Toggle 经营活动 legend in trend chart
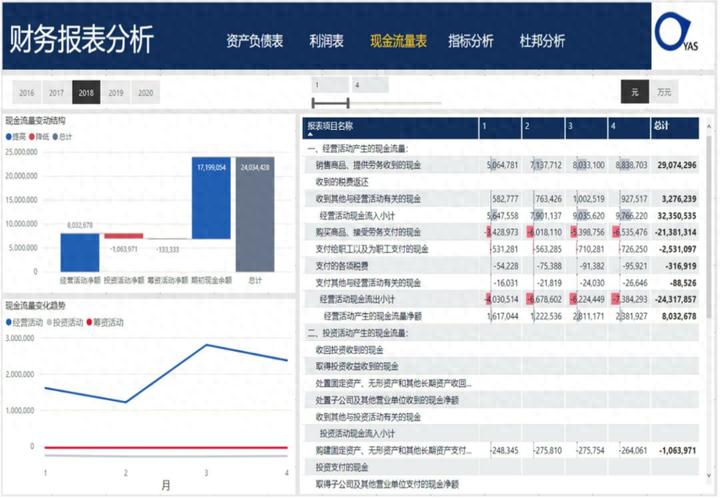The height and width of the screenshot is (499, 720). click(24, 323)
